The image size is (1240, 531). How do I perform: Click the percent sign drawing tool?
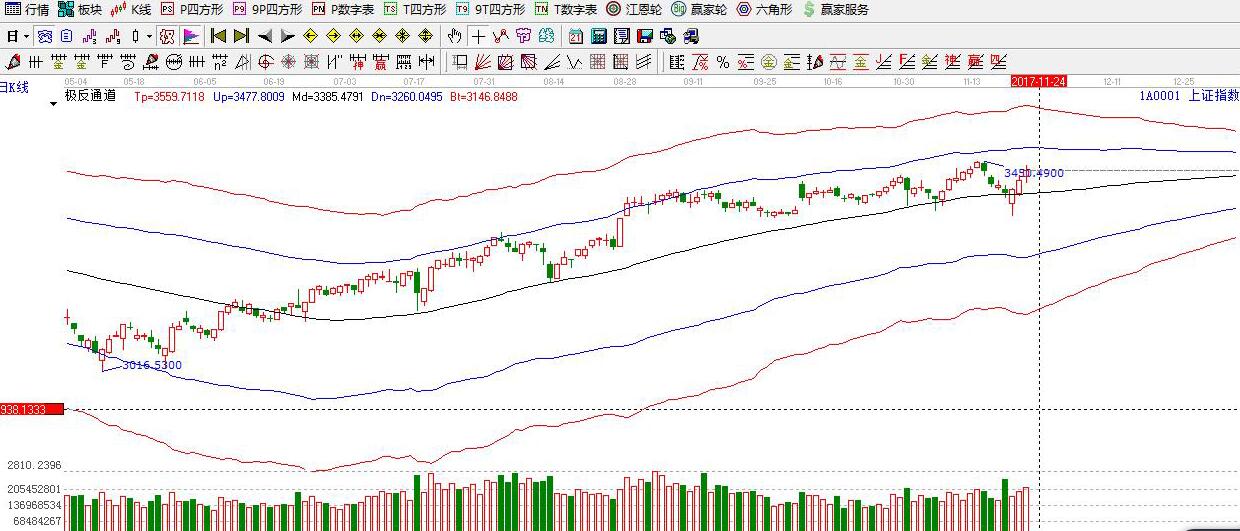click(723, 61)
